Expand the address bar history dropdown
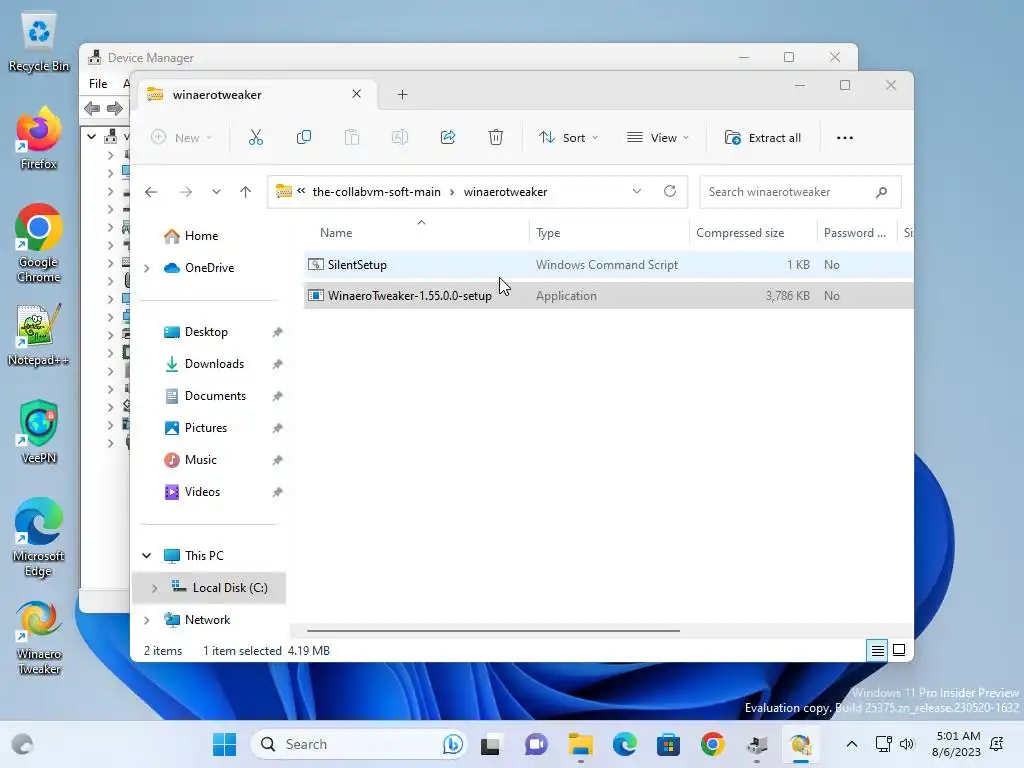This screenshot has width=1024, height=768. [x=637, y=191]
